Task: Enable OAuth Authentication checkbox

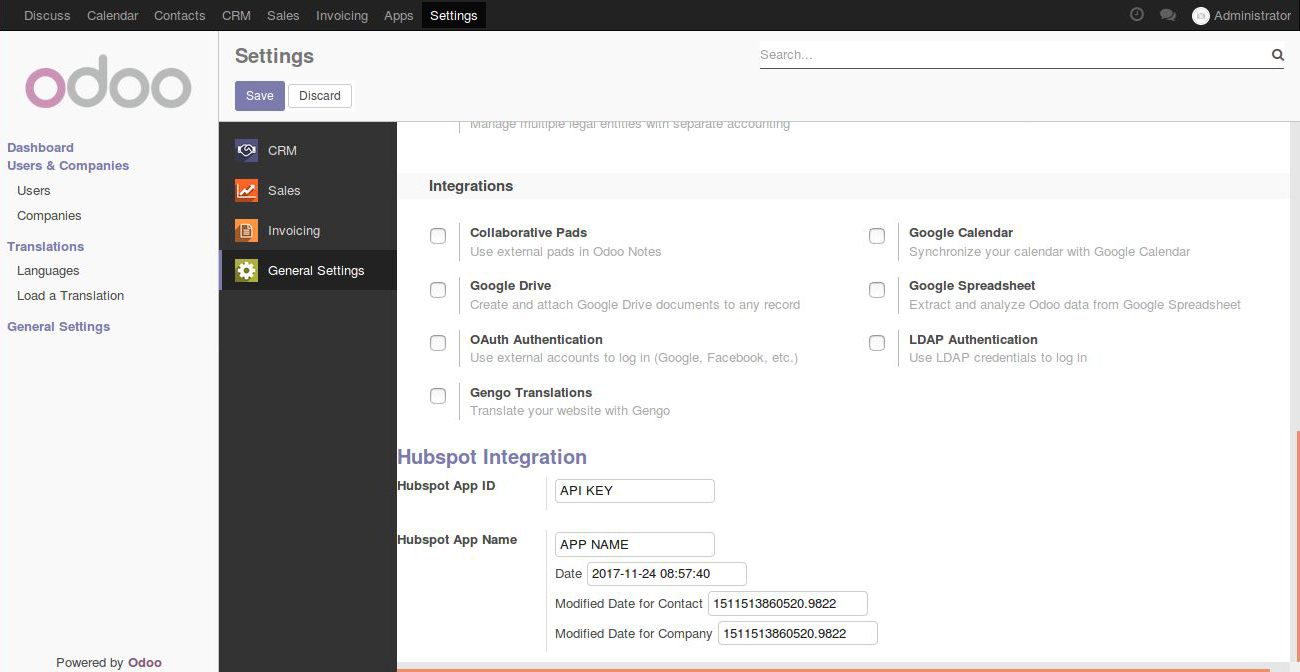Action: [438, 343]
